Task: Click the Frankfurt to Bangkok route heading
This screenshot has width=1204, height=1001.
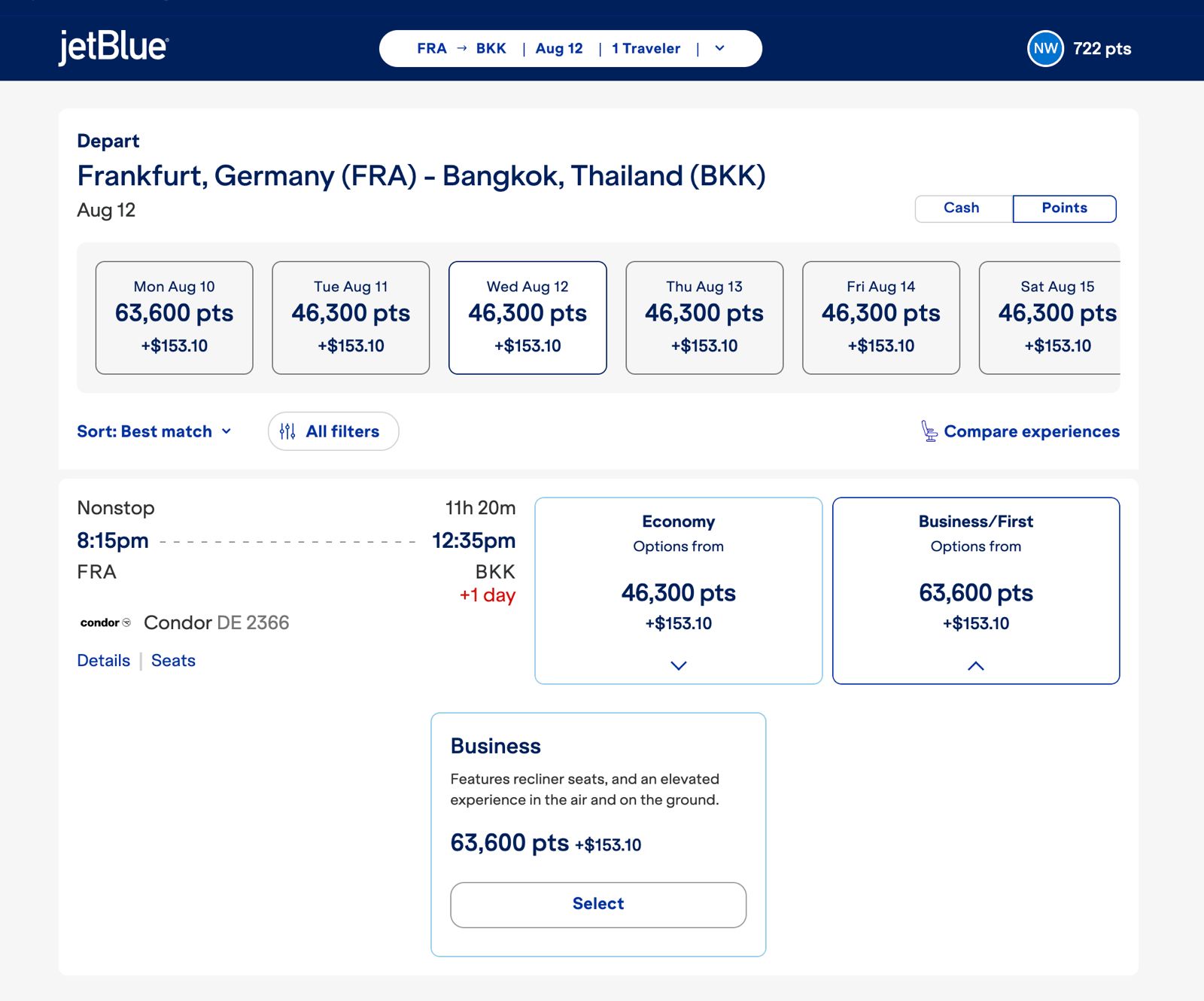Action: coord(421,176)
